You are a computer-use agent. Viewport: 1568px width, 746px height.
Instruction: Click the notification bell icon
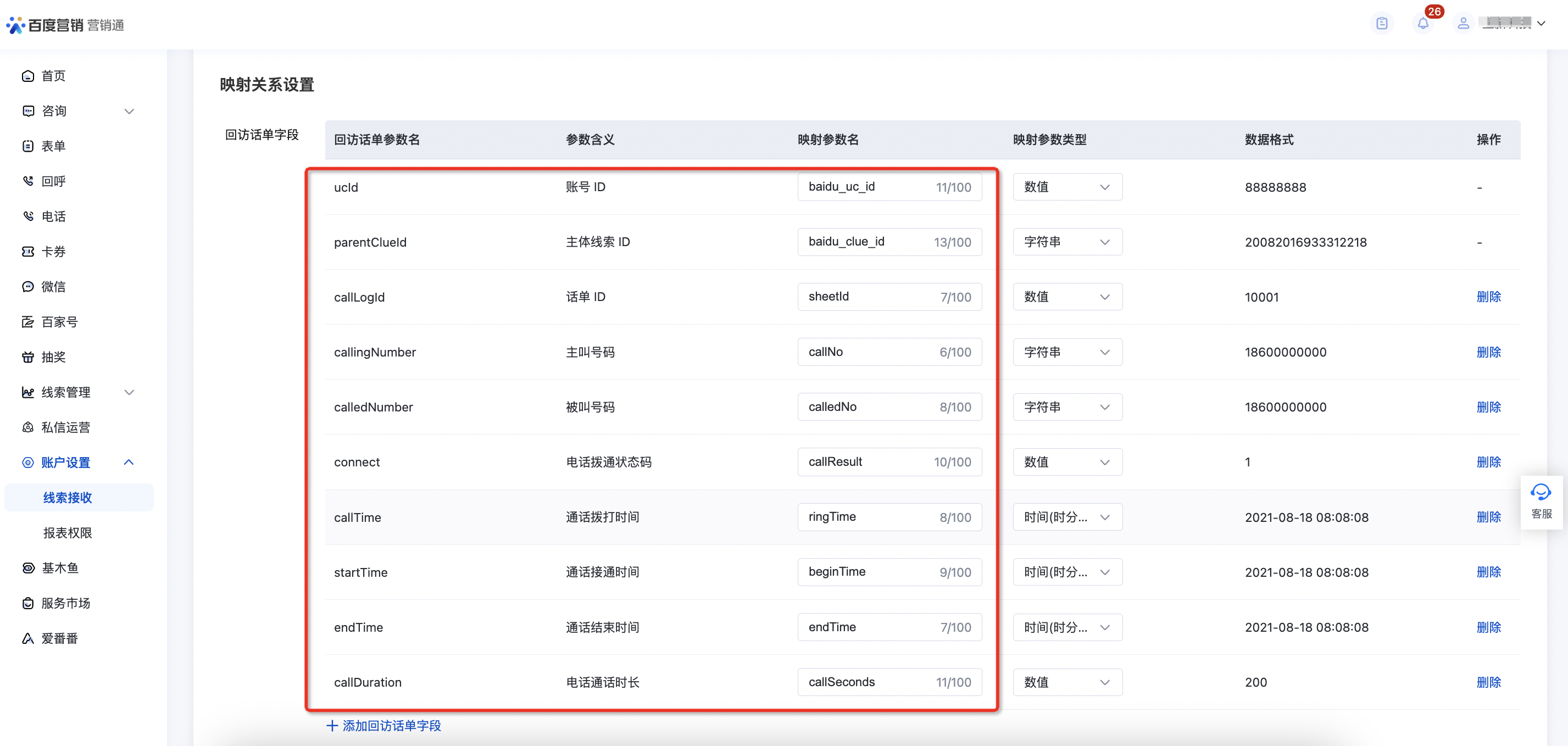tap(1422, 24)
